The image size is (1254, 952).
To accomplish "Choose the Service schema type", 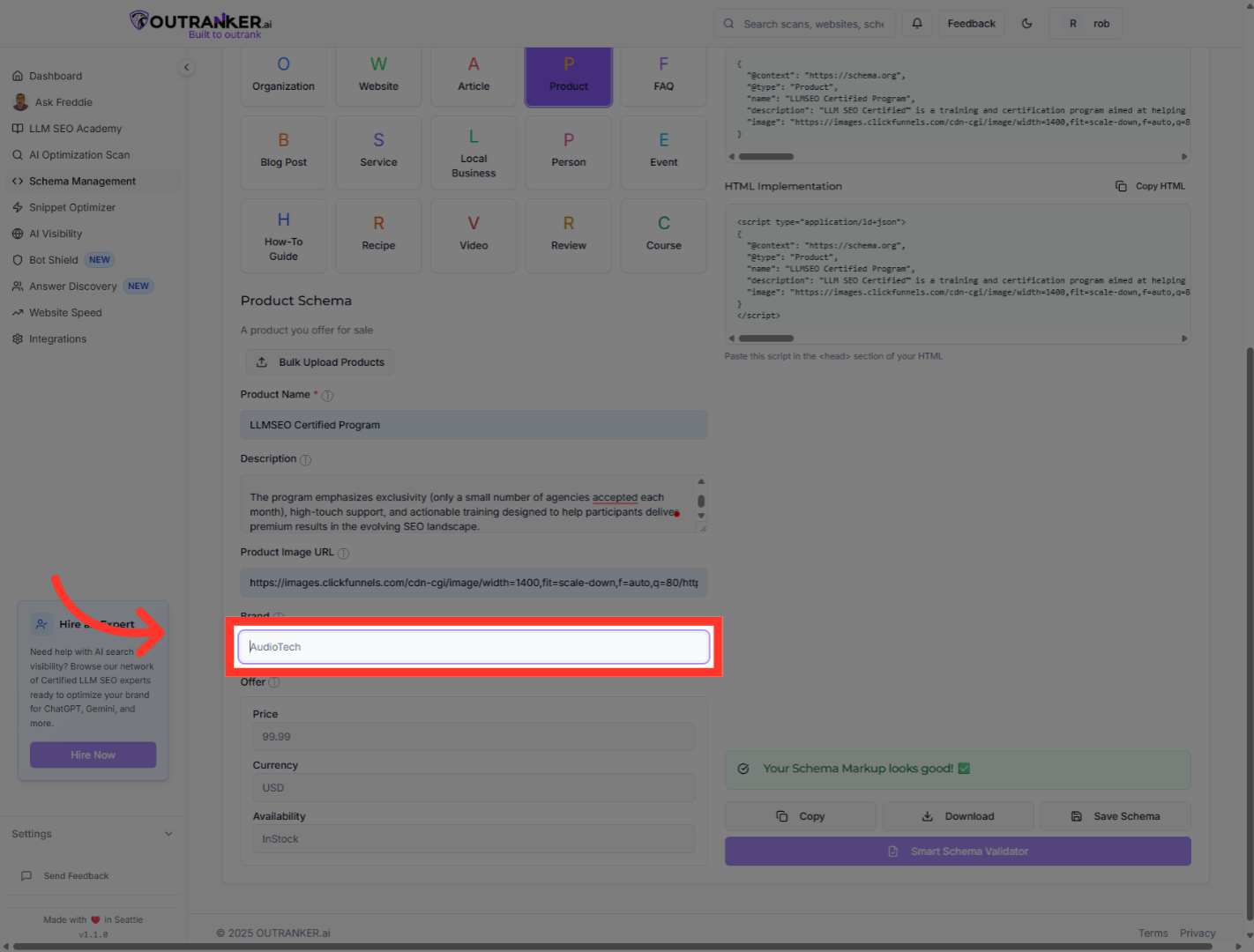I will click(x=378, y=152).
